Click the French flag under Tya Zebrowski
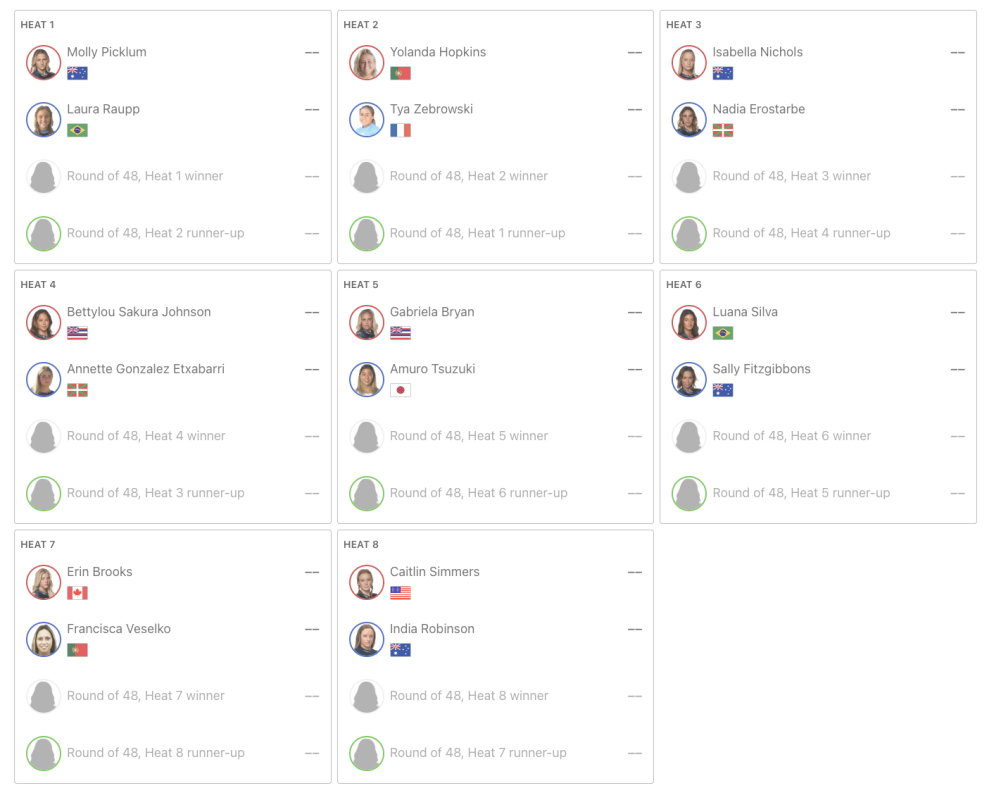This screenshot has width=994, height=800. (x=400, y=130)
